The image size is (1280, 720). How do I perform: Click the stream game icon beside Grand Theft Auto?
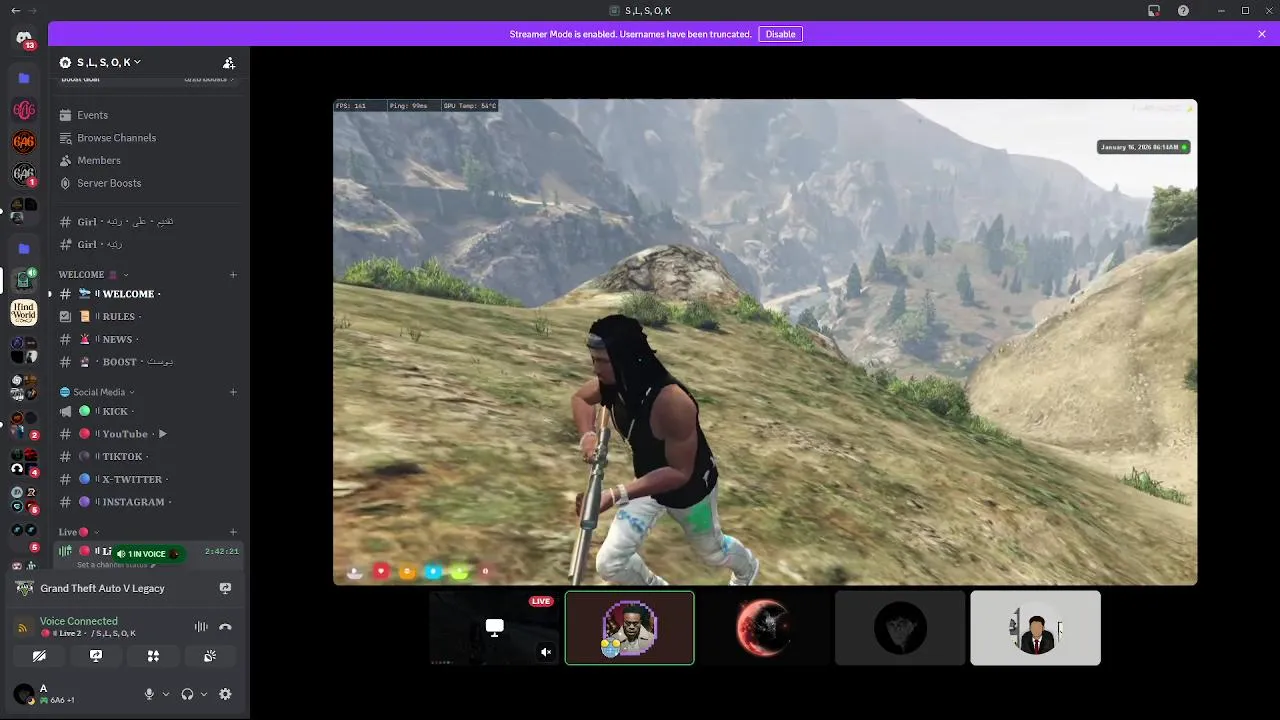point(225,588)
